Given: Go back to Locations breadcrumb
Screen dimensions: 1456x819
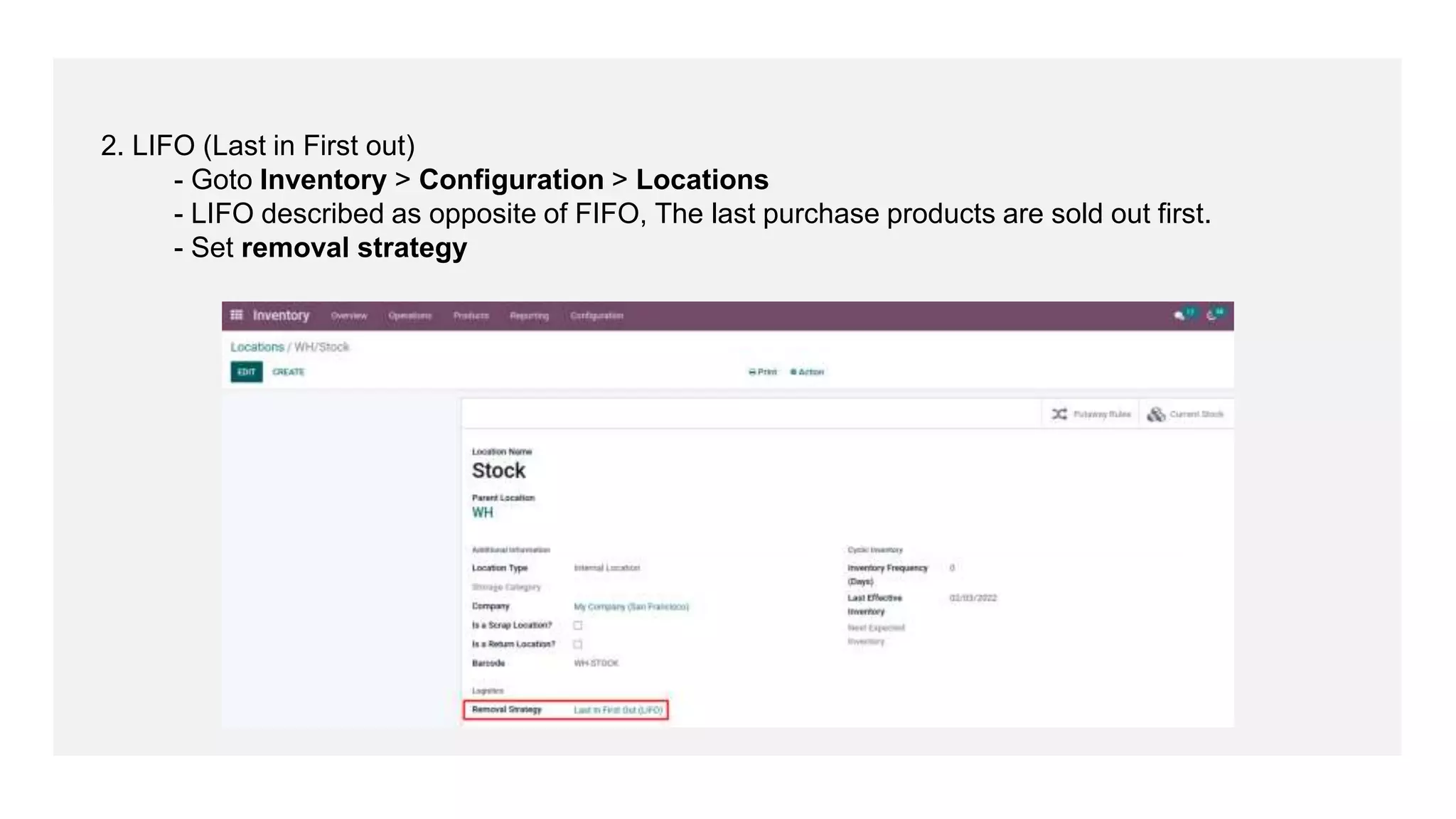Looking at the screenshot, I should (x=257, y=347).
